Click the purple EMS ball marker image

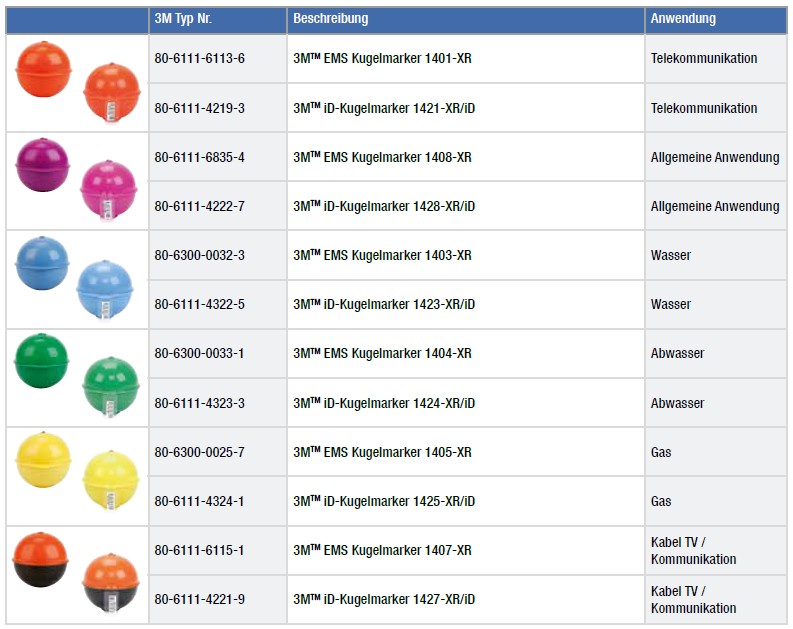[x=43, y=166]
